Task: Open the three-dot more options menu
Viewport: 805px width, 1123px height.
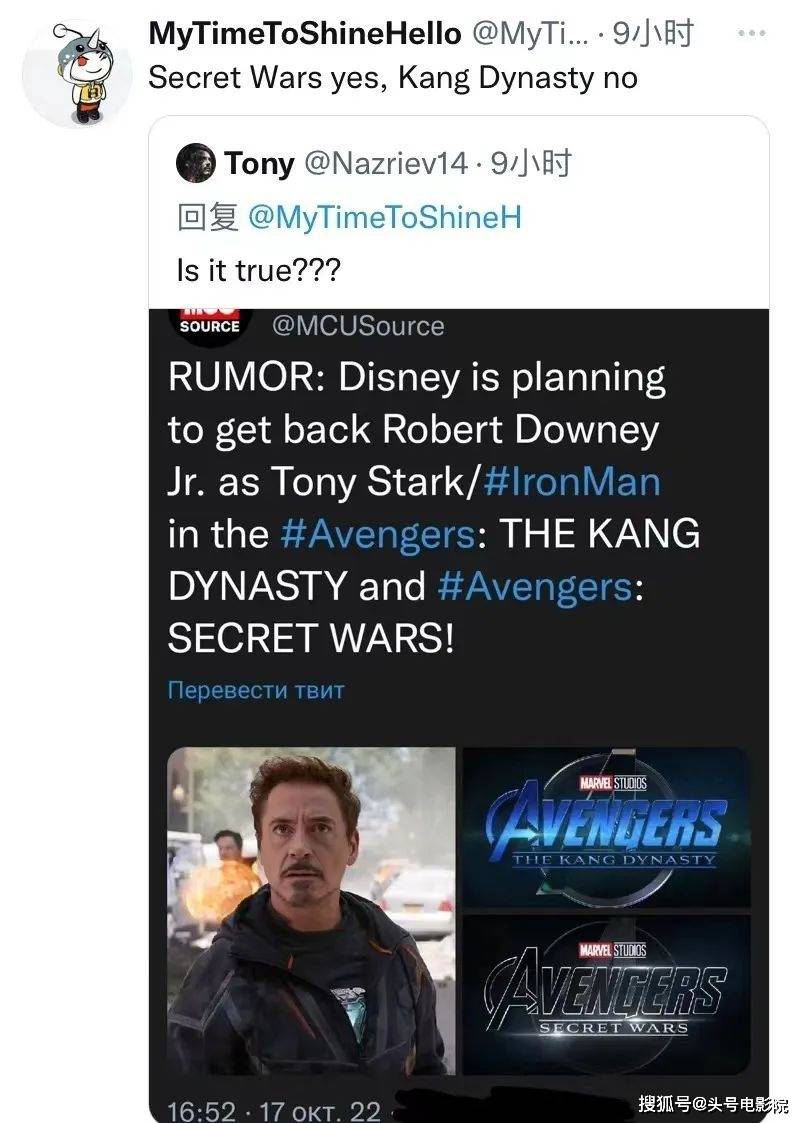Action: click(x=751, y=33)
